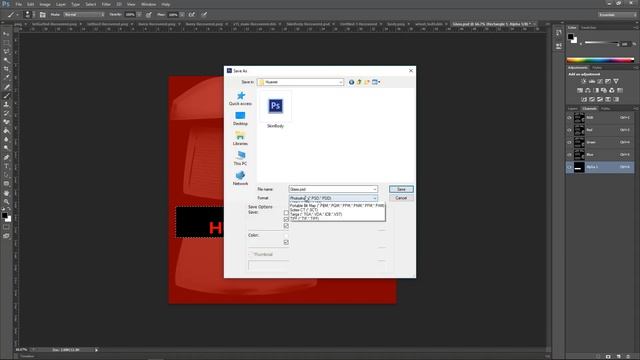Click Cancel button in Save As dialog
The image size is (640, 360).
401,198
